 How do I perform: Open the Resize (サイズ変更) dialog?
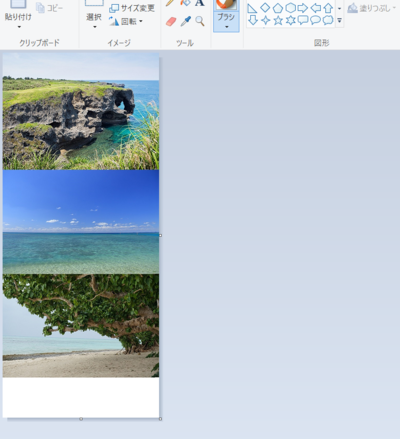click(x=132, y=8)
